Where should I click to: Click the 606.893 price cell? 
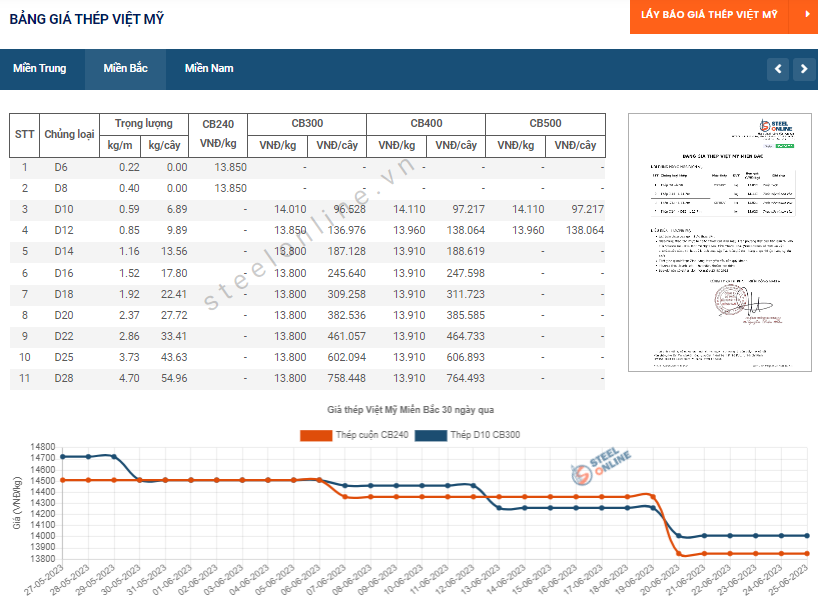coord(465,357)
